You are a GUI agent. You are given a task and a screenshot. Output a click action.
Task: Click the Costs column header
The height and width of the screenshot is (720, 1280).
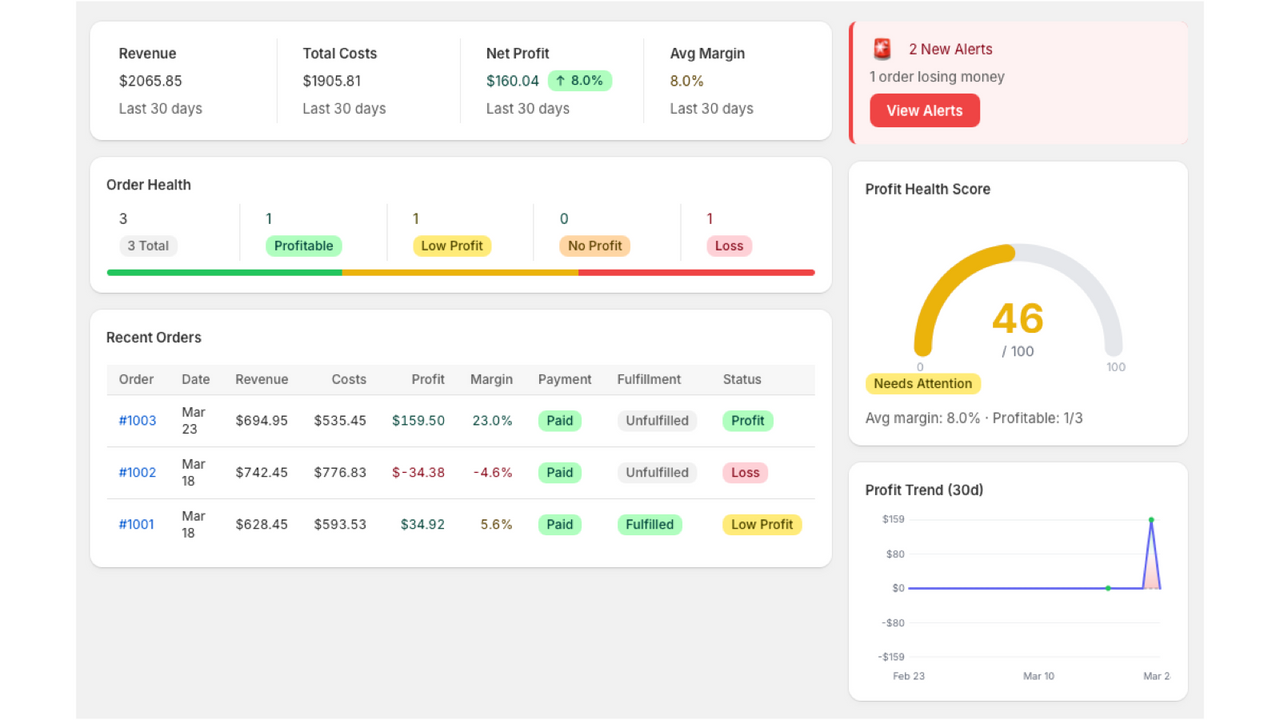(349, 380)
